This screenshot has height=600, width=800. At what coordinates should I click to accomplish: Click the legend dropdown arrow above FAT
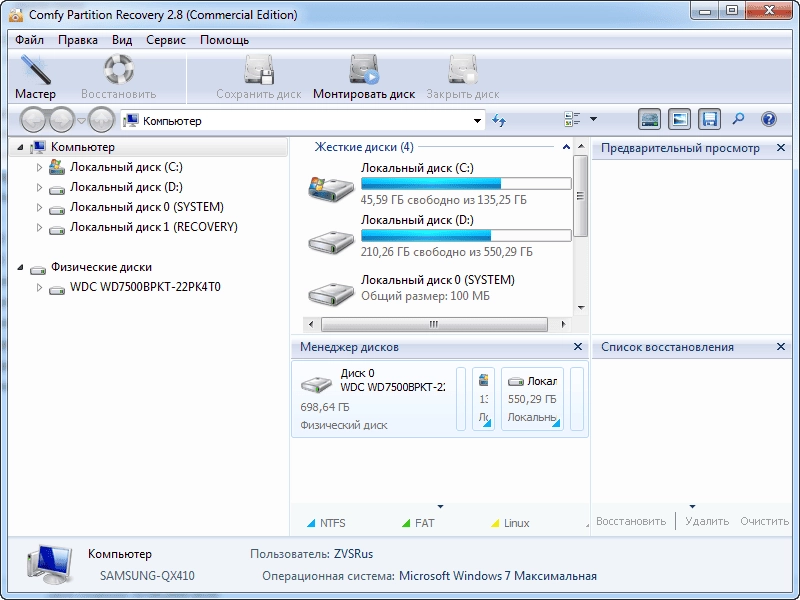click(x=440, y=507)
